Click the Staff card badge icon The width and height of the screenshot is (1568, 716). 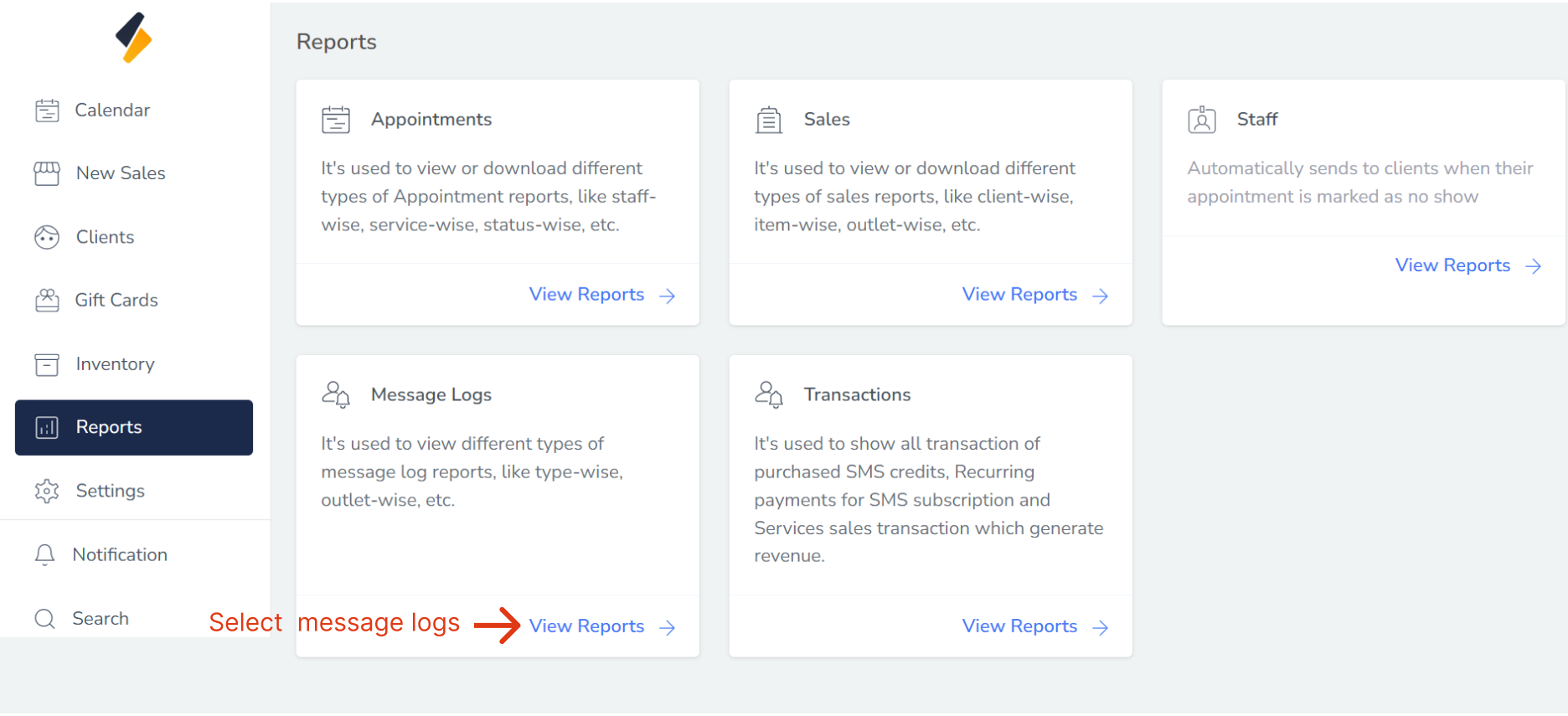1201,120
